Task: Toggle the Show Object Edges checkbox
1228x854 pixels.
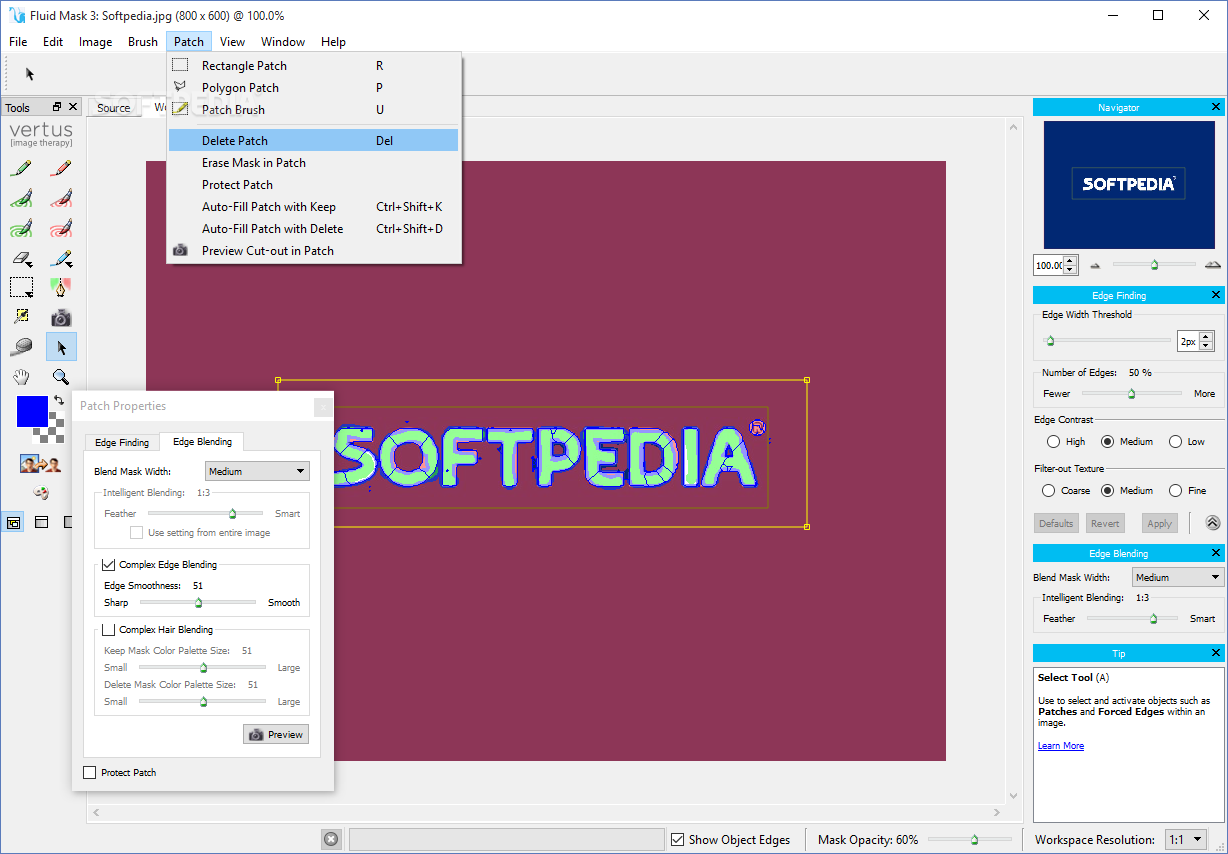Action: coord(678,840)
